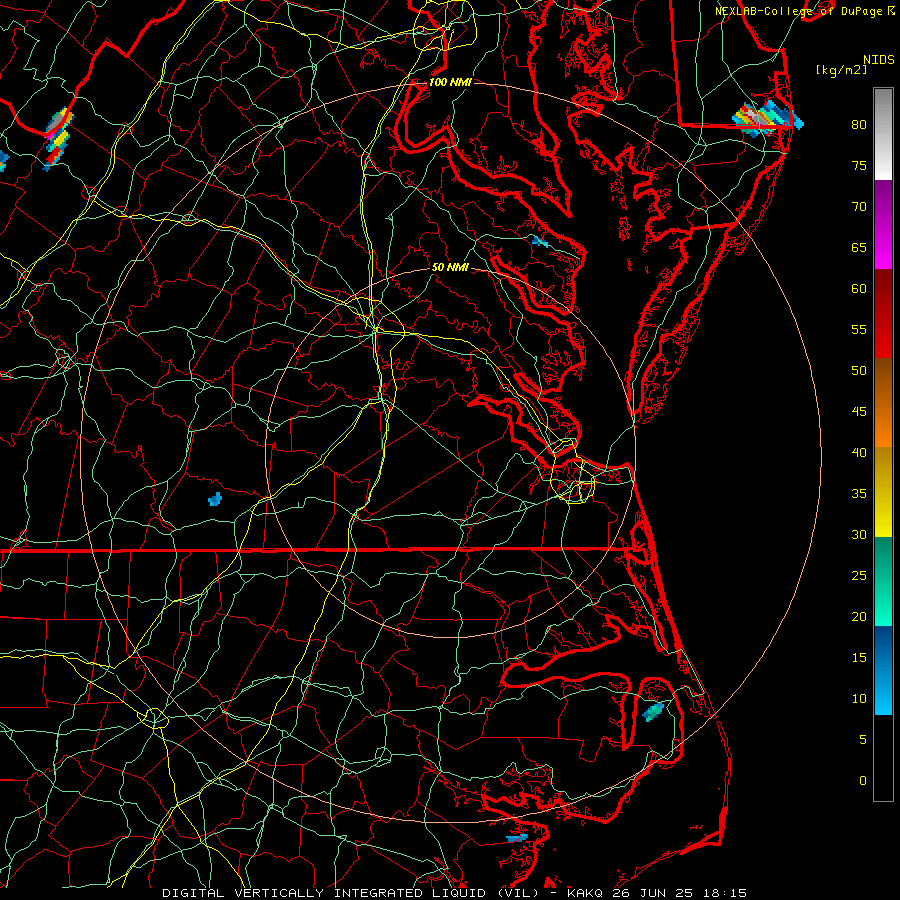Click the "70" value on the color scale

pyautogui.click(x=859, y=207)
